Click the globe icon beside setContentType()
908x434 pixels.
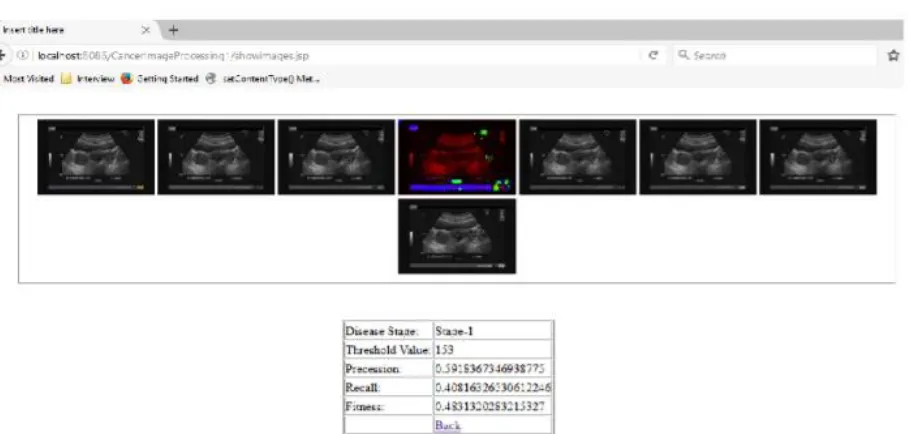[x=211, y=79]
